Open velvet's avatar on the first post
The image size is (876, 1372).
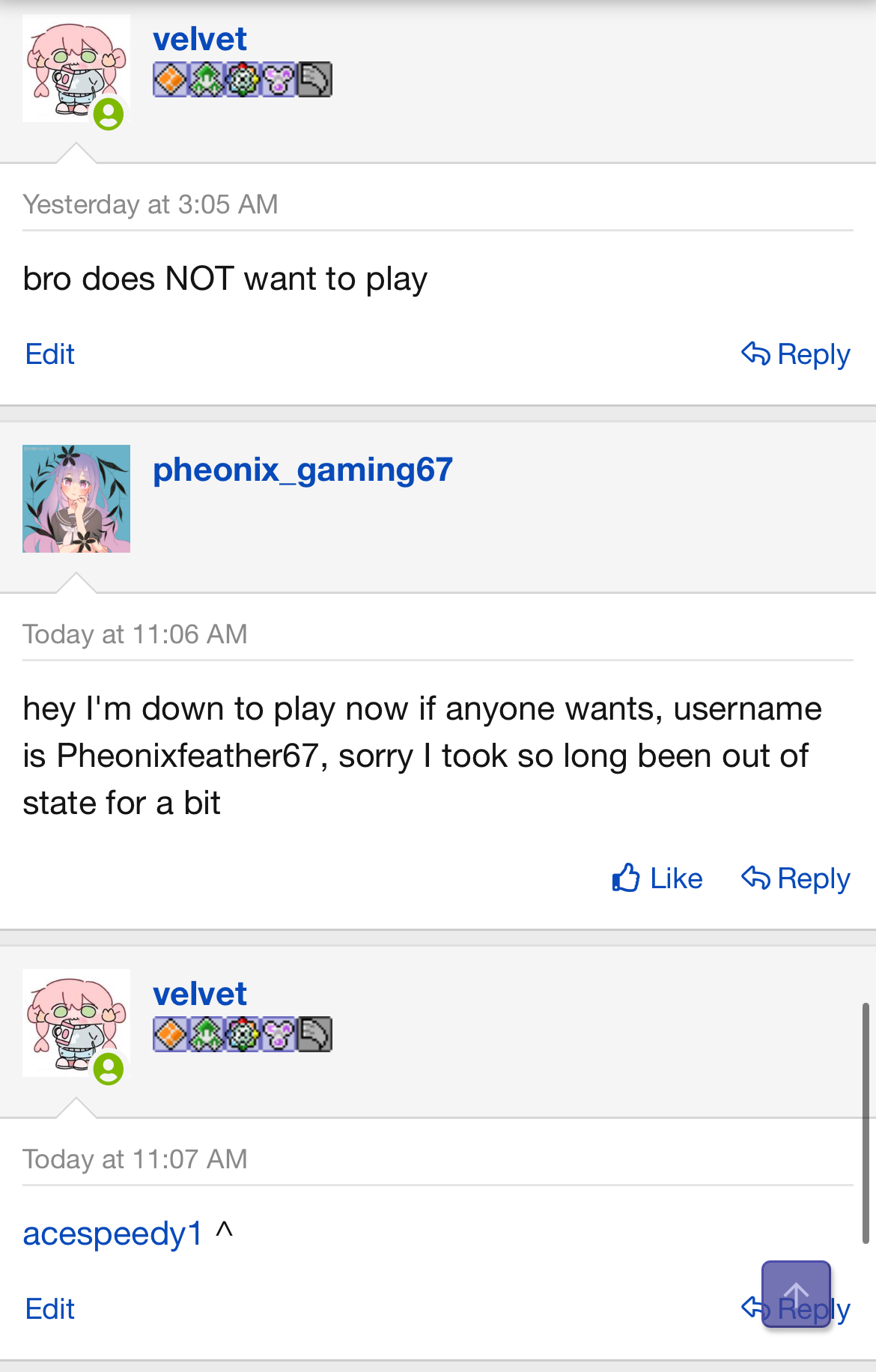[x=76, y=68]
